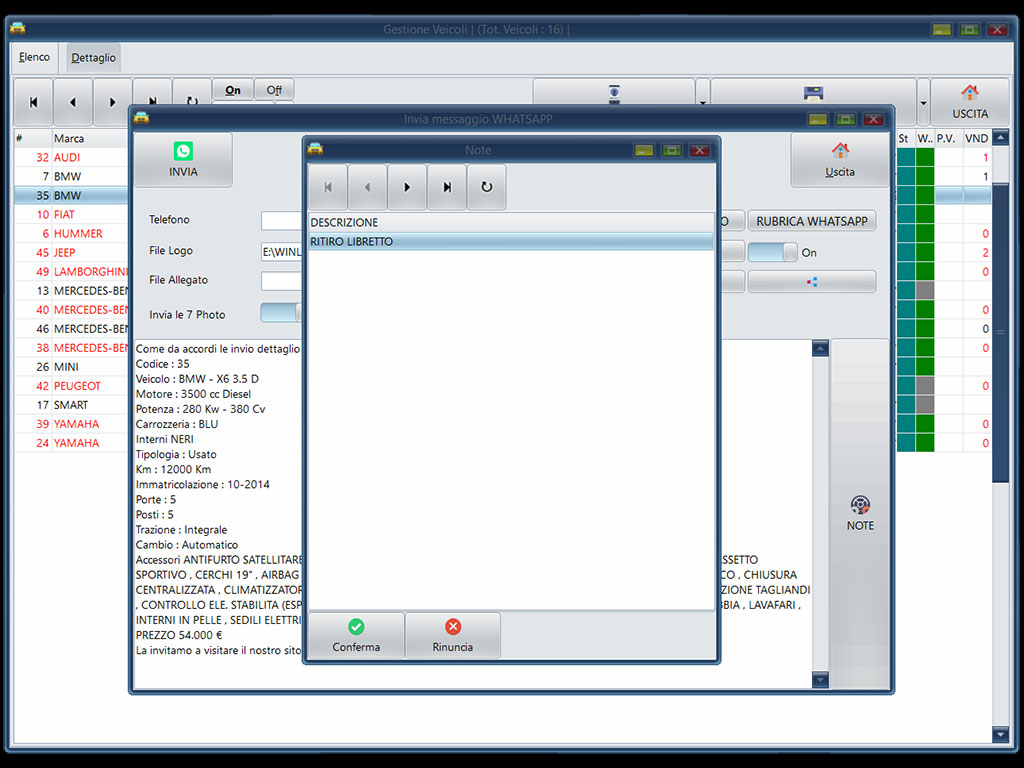This screenshot has width=1024, height=768.
Task: Select the On option in the main toolbar
Action: click(232, 90)
